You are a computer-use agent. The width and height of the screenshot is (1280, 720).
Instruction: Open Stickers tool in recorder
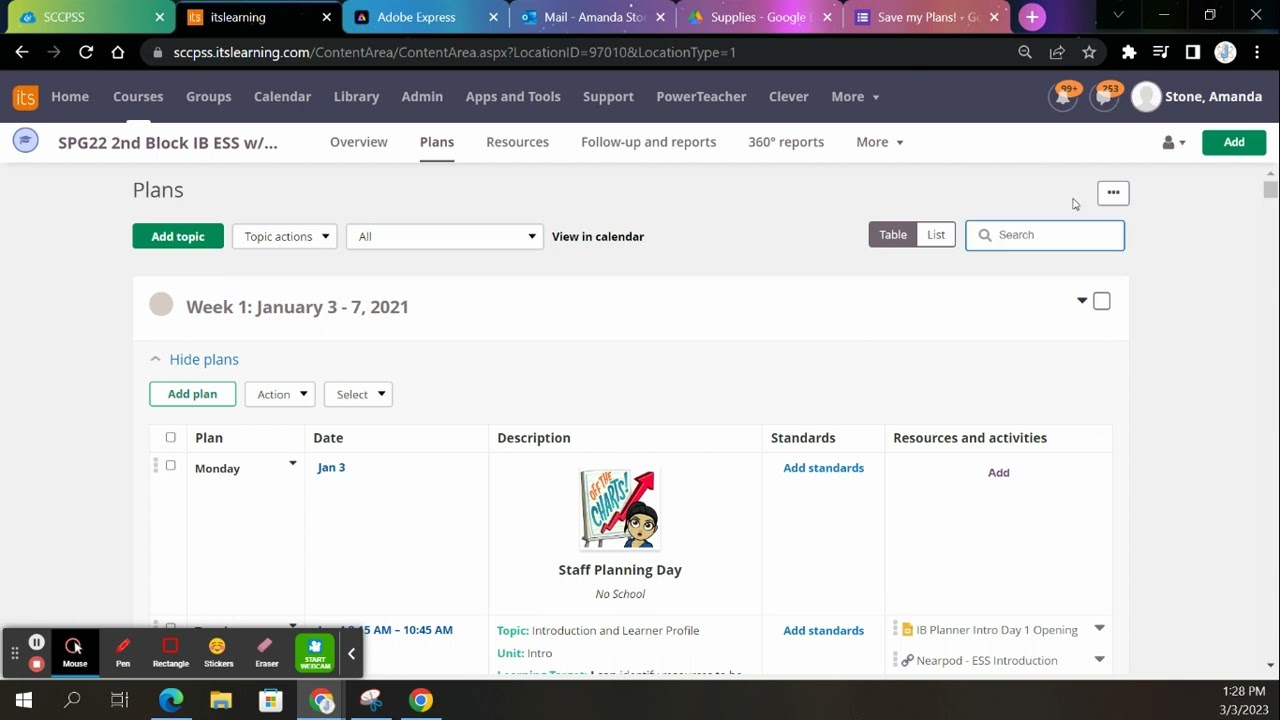coord(219,652)
